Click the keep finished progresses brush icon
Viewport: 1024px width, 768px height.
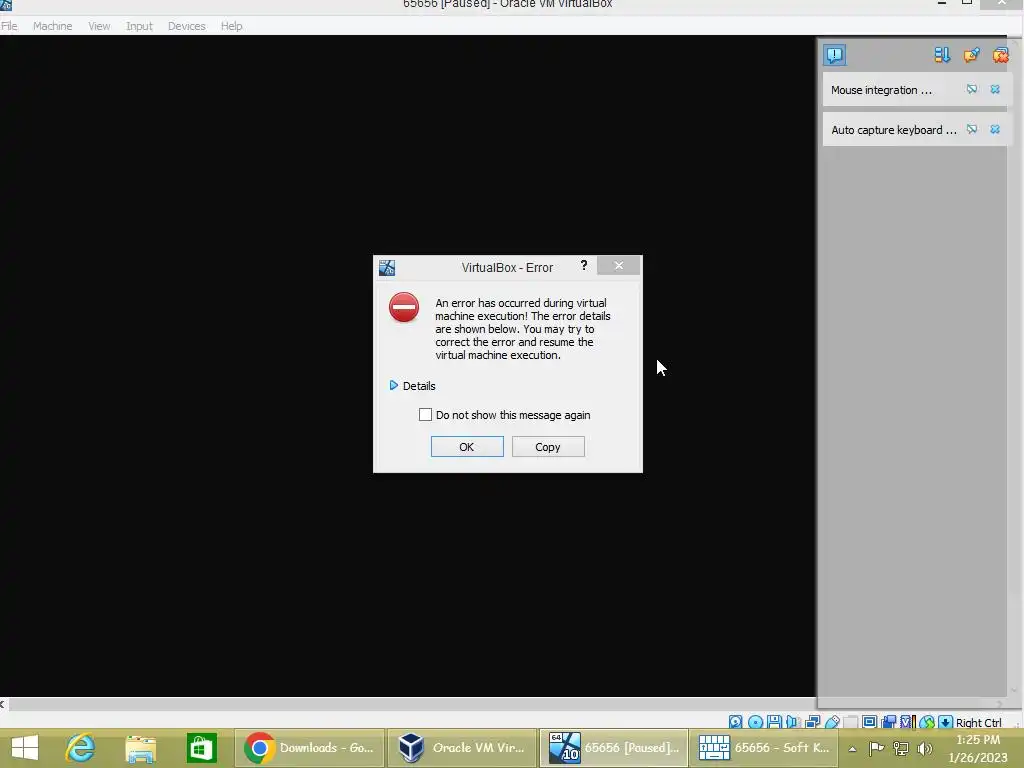pyautogui.click(x=971, y=55)
